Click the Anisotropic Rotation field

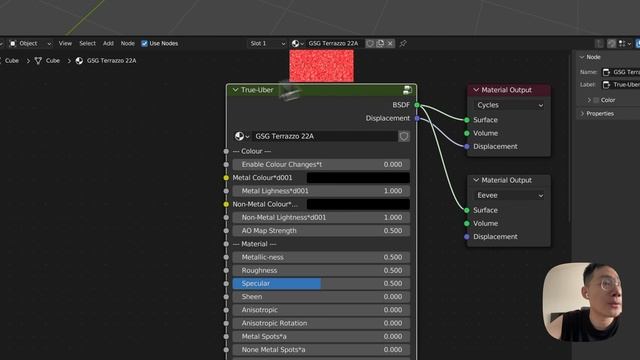321,323
